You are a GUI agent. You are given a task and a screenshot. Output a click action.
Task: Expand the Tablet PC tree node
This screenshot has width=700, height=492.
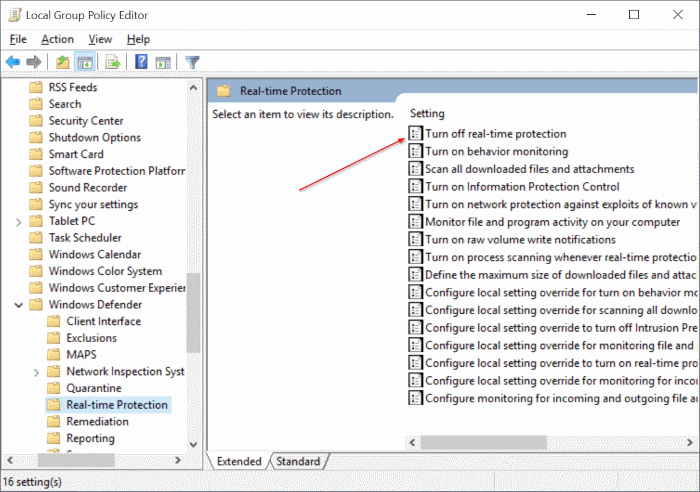point(18,221)
